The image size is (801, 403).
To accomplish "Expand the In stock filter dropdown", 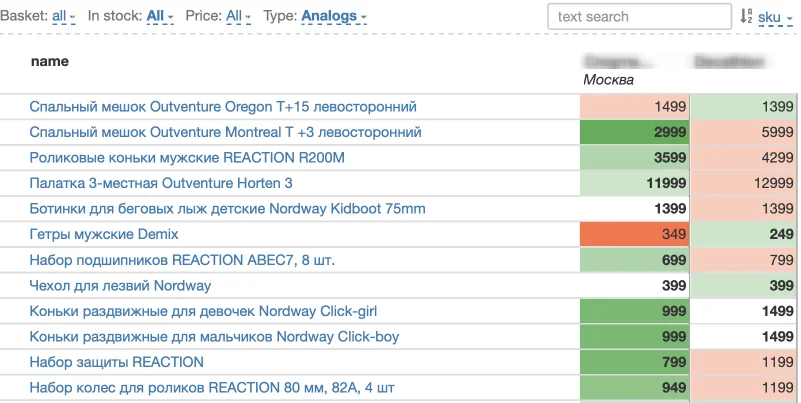I will (159, 16).
